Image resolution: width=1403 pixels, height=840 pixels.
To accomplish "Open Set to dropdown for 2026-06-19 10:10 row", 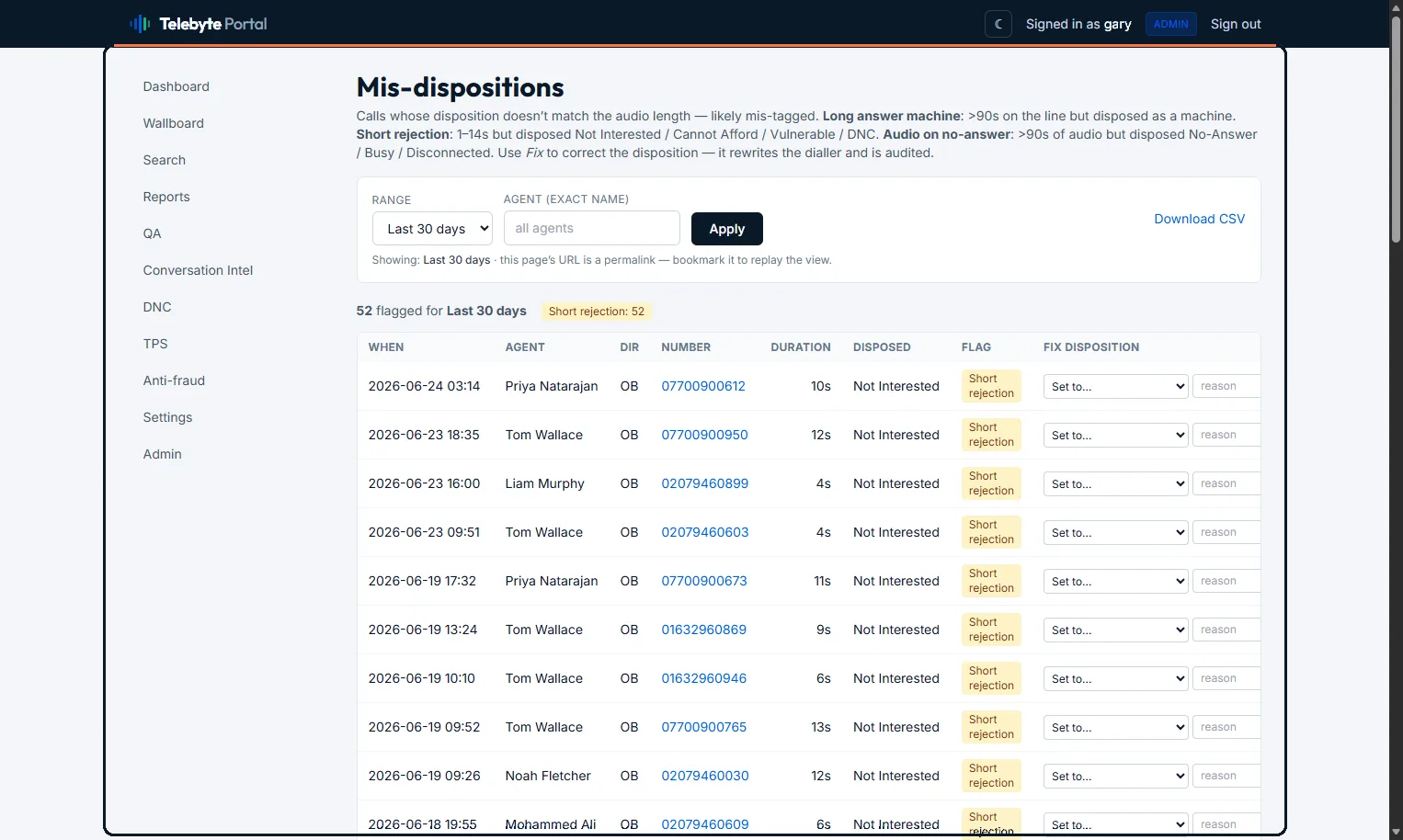I will [1115, 678].
